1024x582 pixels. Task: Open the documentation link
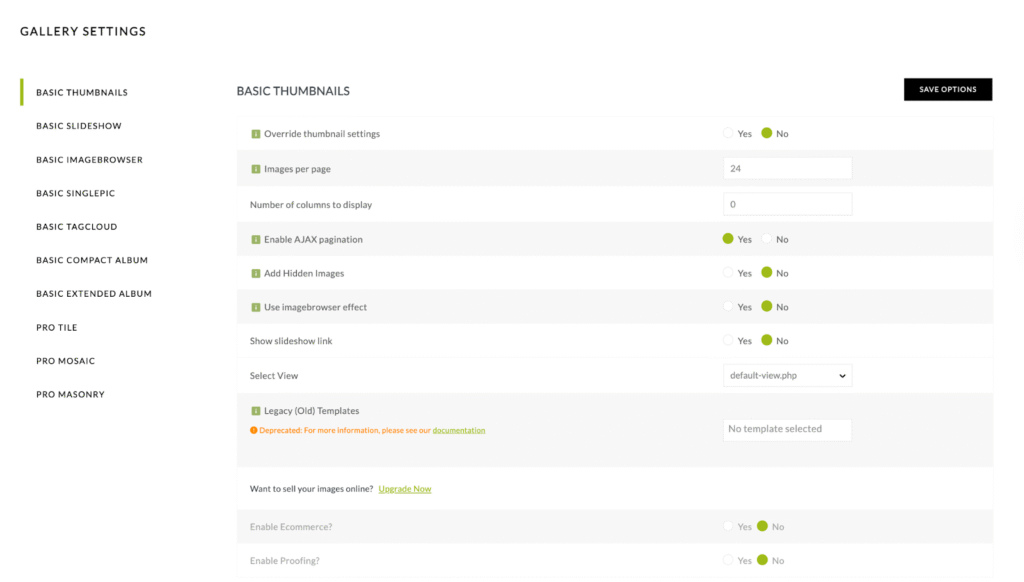click(459, 431)
